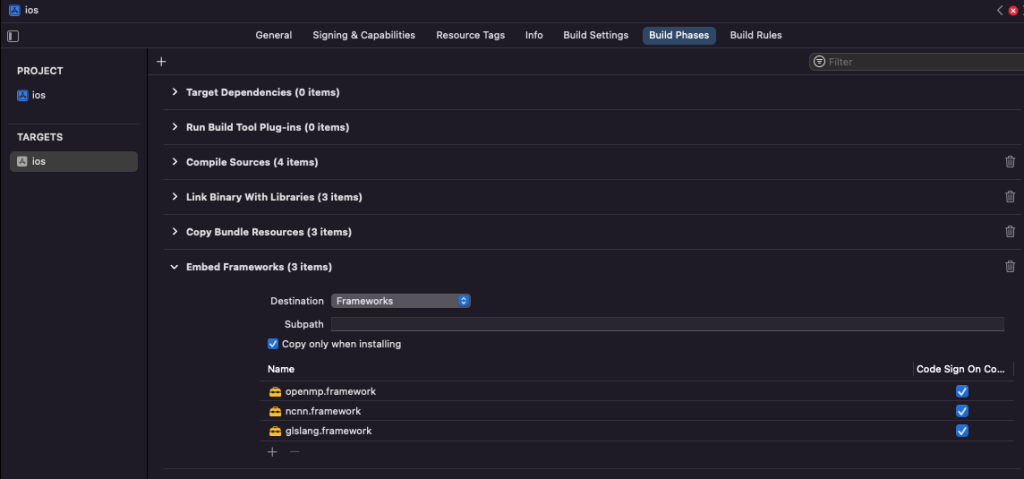Add a framework with the plus below list
Screen dimensions: 1024x479
point(272,452)
